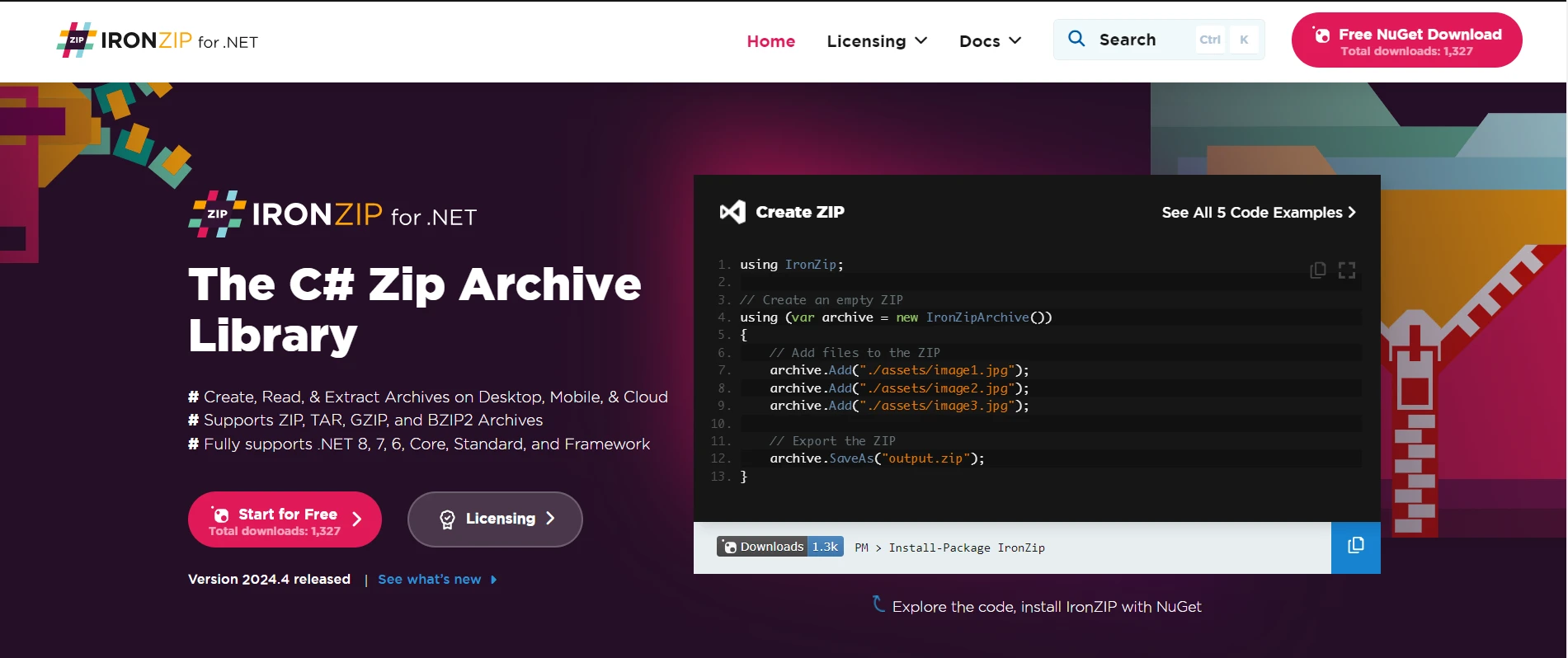Open the See what's new link
The height and width of the screenshot is (658, 1568).
(x=429, y=580)
